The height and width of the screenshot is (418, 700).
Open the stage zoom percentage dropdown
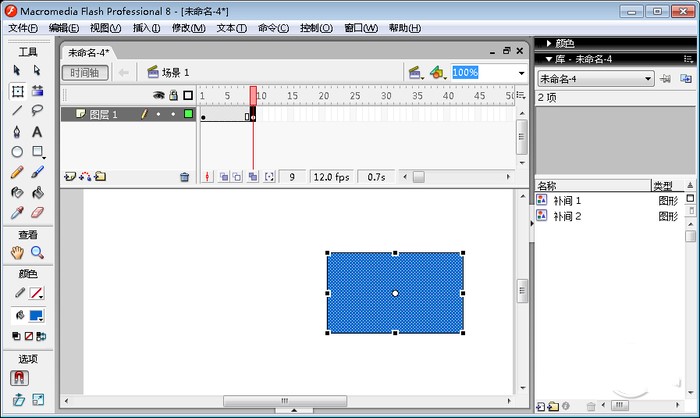pos(521,73)
